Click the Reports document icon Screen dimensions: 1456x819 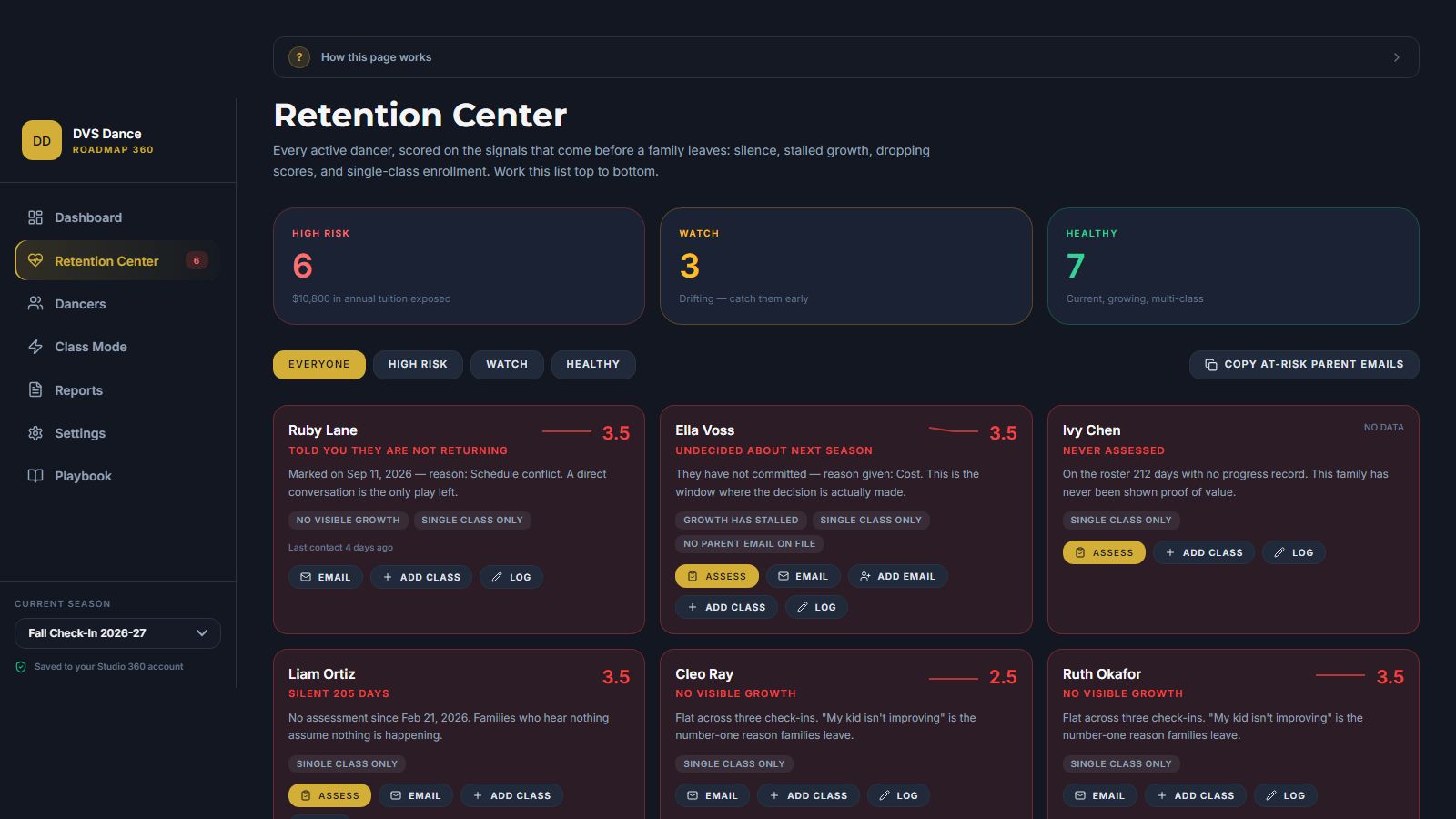pyautogui.click(x=35, y=390)
